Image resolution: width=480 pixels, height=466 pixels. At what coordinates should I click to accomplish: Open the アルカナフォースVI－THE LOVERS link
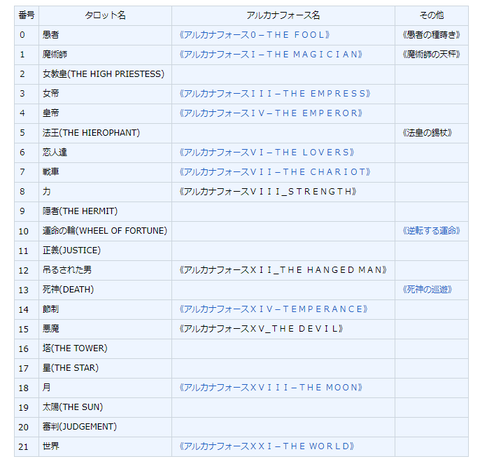click(267, 153)
